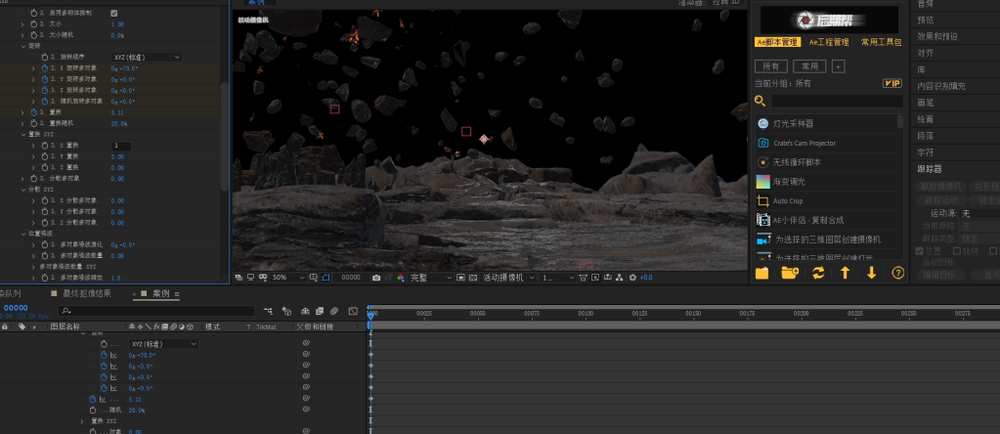This screenshot has height=434, width=1000.
Task: Click the Crate's Cam Projector script icon
Action: click(763, 143)
